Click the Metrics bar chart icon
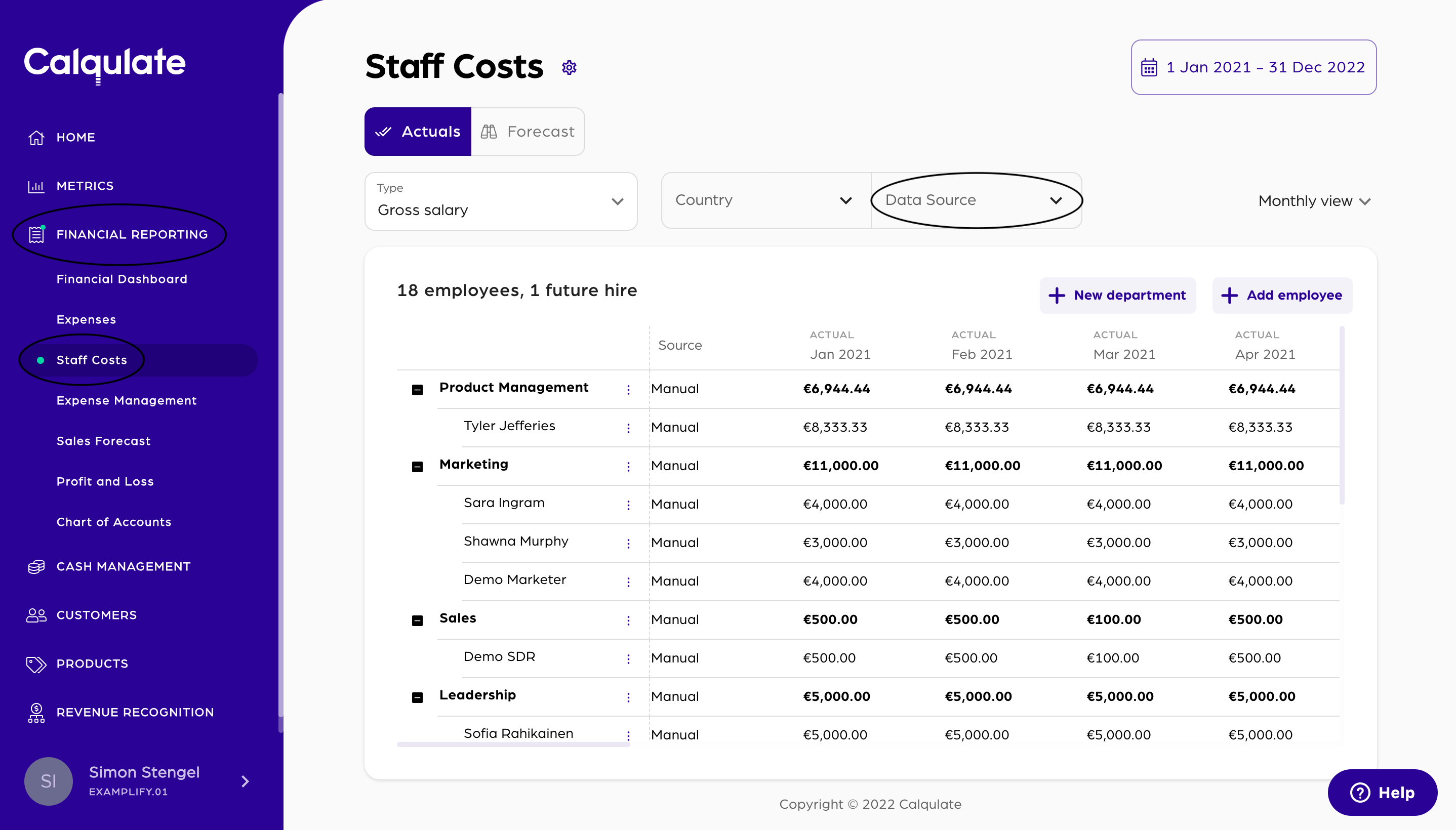 [36, 186]
